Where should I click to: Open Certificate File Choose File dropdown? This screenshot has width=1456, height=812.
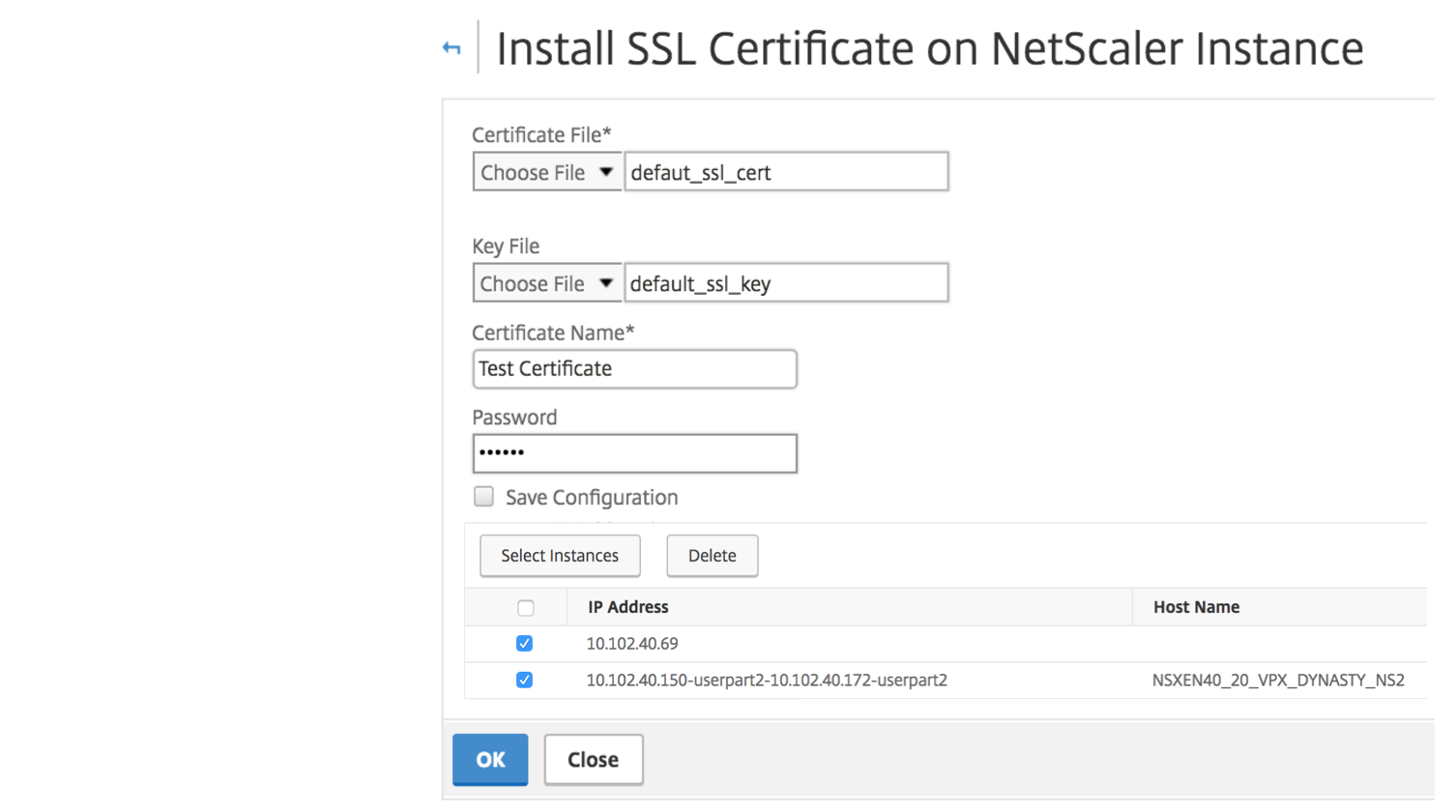click(547, 172)
